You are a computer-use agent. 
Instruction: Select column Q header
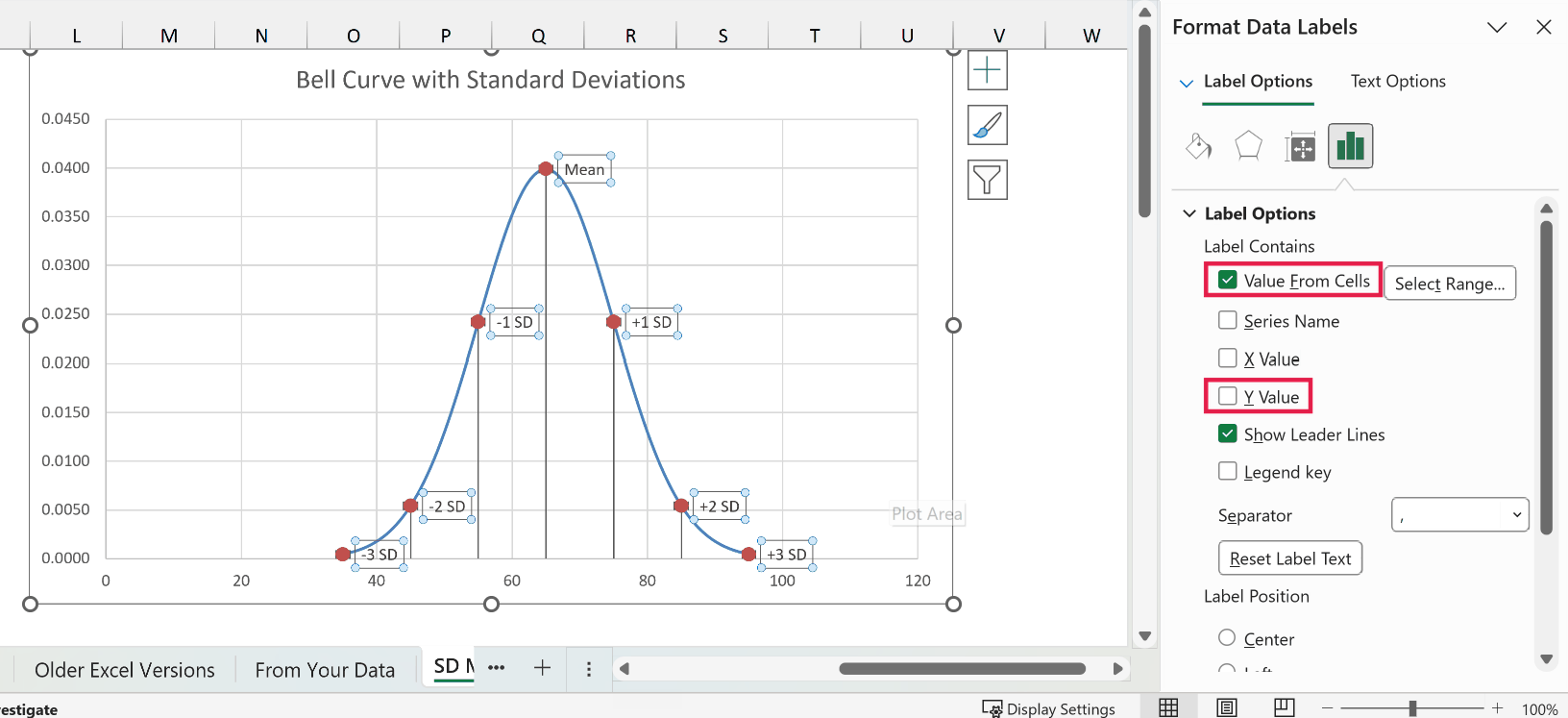538,36
